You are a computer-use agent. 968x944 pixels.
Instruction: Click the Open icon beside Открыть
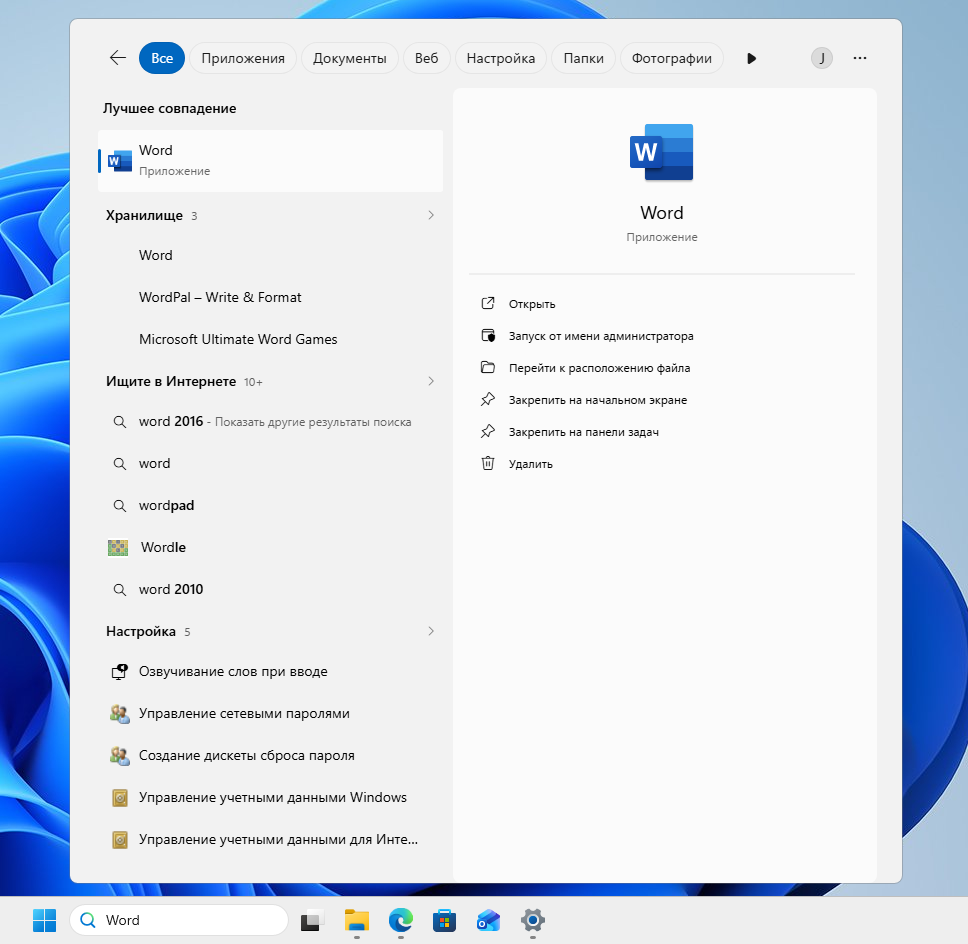pyautogui.click(x=488, y=303)
